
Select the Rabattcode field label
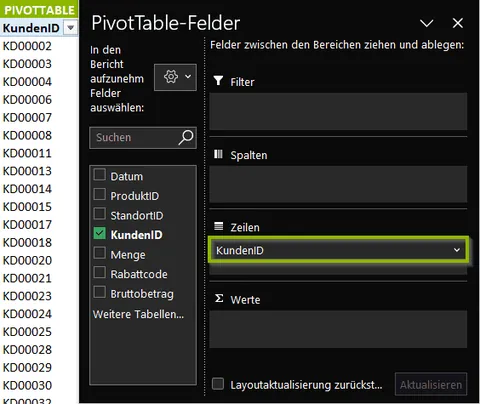(x=139, y=274)
